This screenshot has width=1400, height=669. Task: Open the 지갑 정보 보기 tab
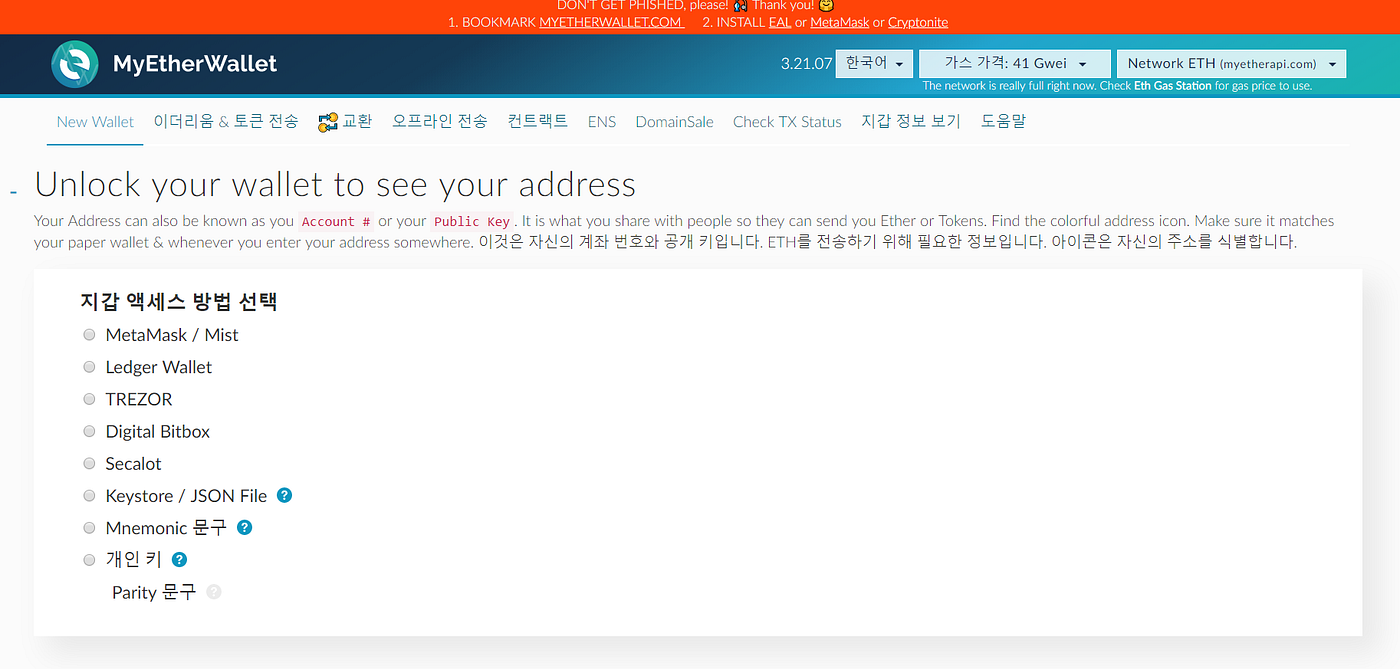(911, 122)
